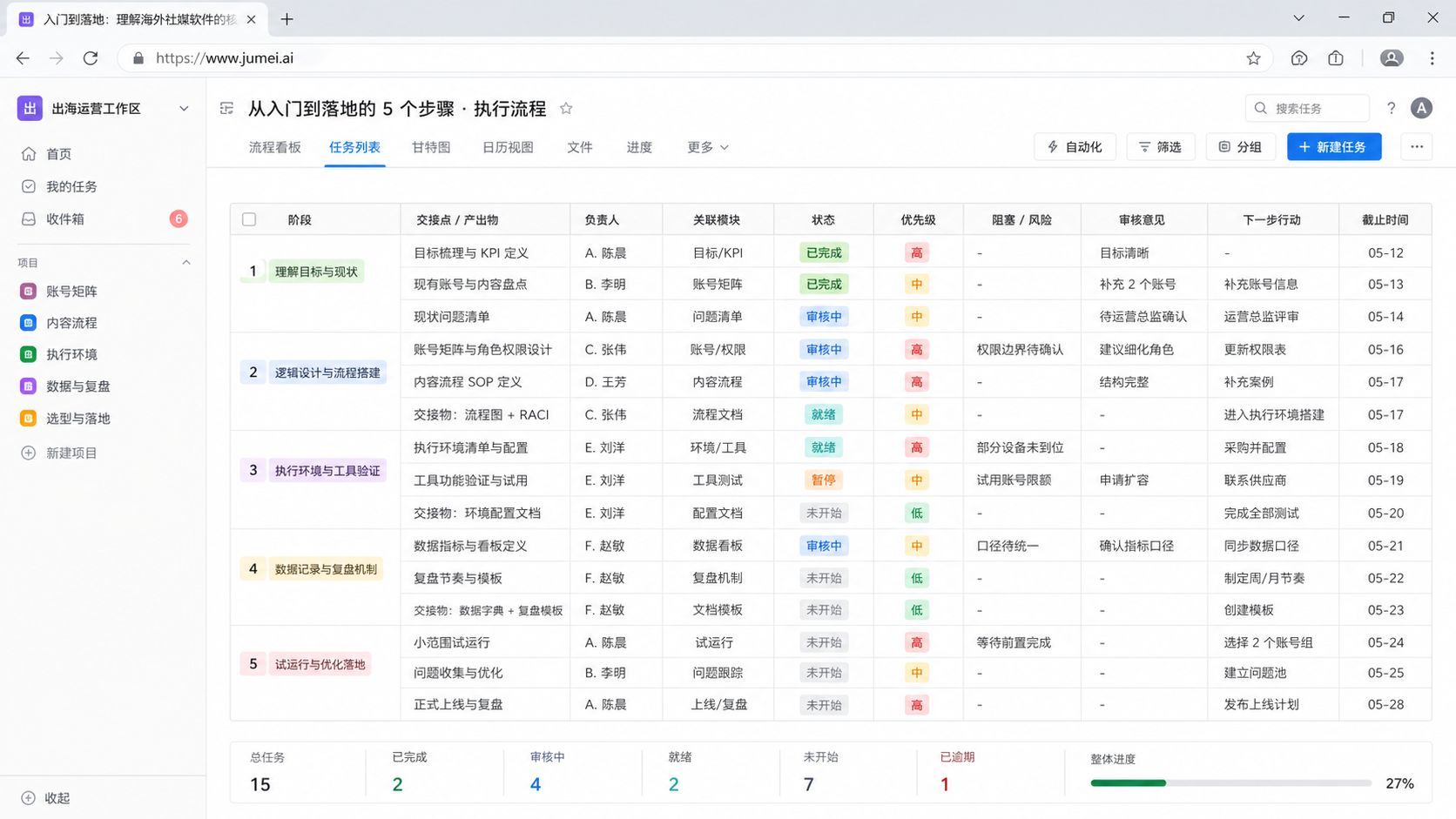This screenshot has height=819, width=1456.
Task: Click the 理解目标与现状 stage tag
Action: pos(316,272)
